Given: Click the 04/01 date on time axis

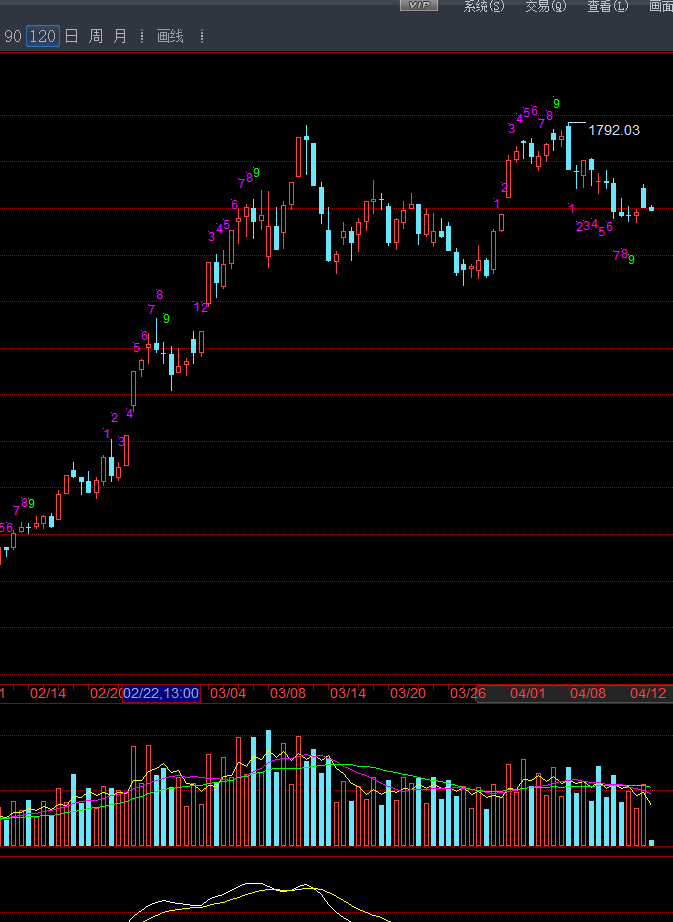Looking at the screenshot, I should tap(528, 693).
